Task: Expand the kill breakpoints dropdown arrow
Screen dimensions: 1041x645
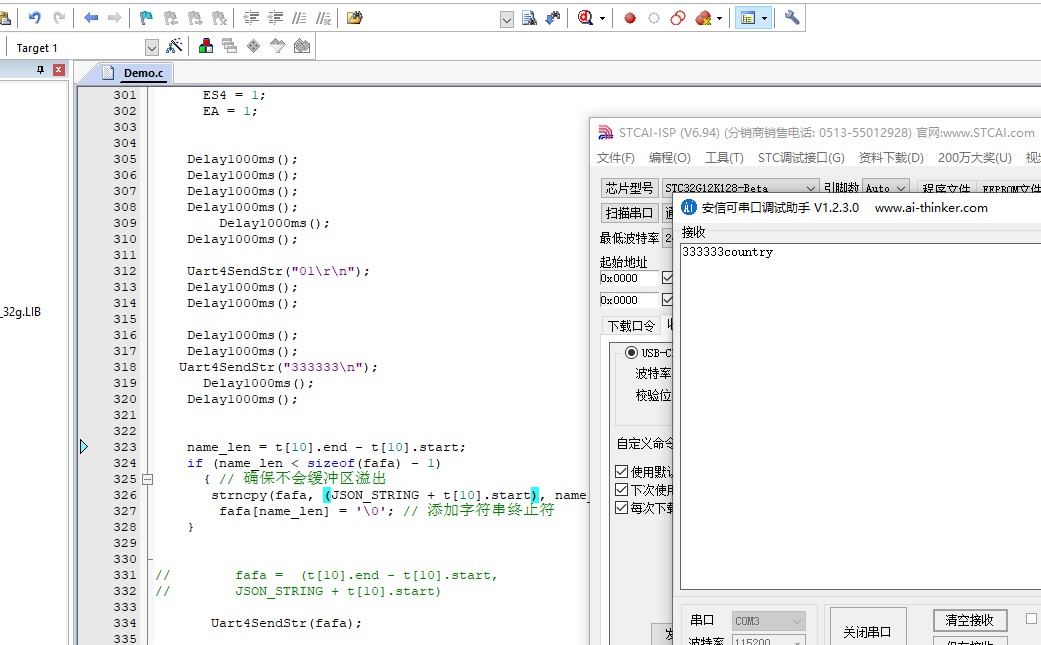Action: click(x=719, y=19)
